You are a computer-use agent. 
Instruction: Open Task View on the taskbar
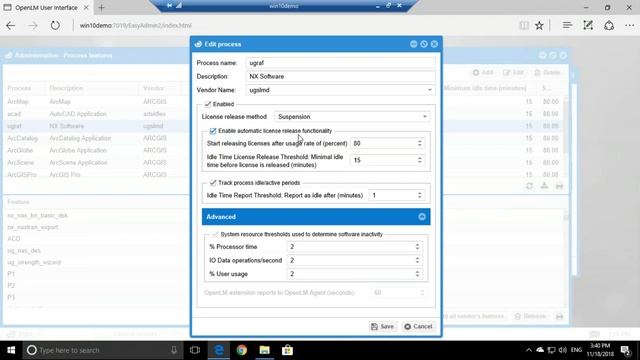tap(195, 350)
